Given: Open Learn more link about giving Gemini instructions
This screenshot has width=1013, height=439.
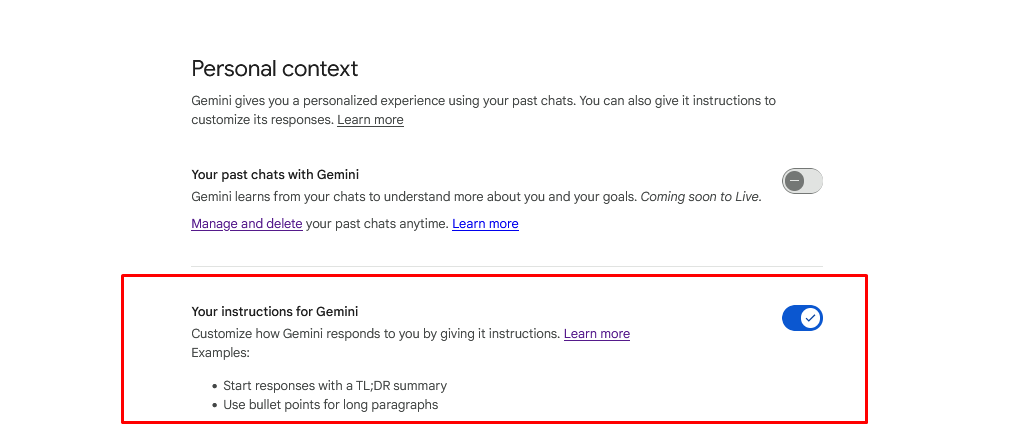Looking at the screenshot, I should pyautogui.click(x=596, y=334).
